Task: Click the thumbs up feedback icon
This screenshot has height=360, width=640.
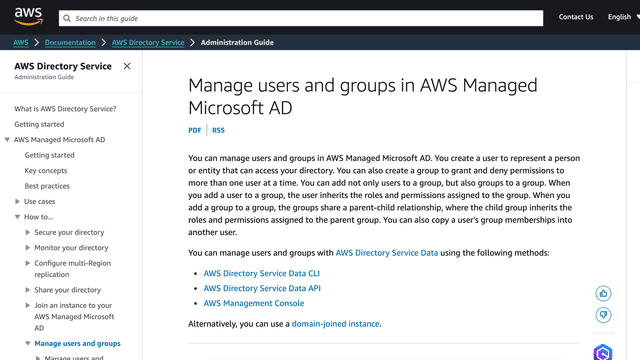Action: pyautogui.click(x=603, y=293)
